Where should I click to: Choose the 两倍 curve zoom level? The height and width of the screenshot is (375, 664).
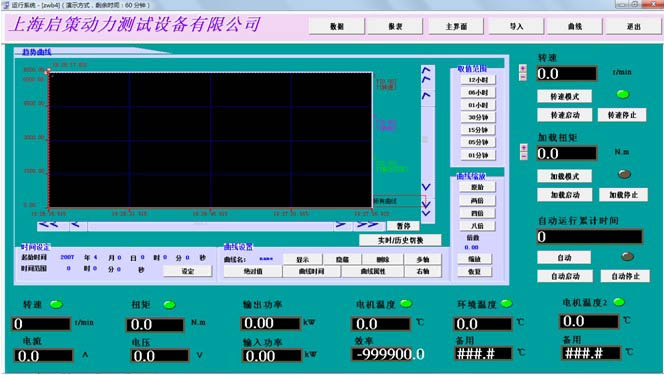point(477,200)
